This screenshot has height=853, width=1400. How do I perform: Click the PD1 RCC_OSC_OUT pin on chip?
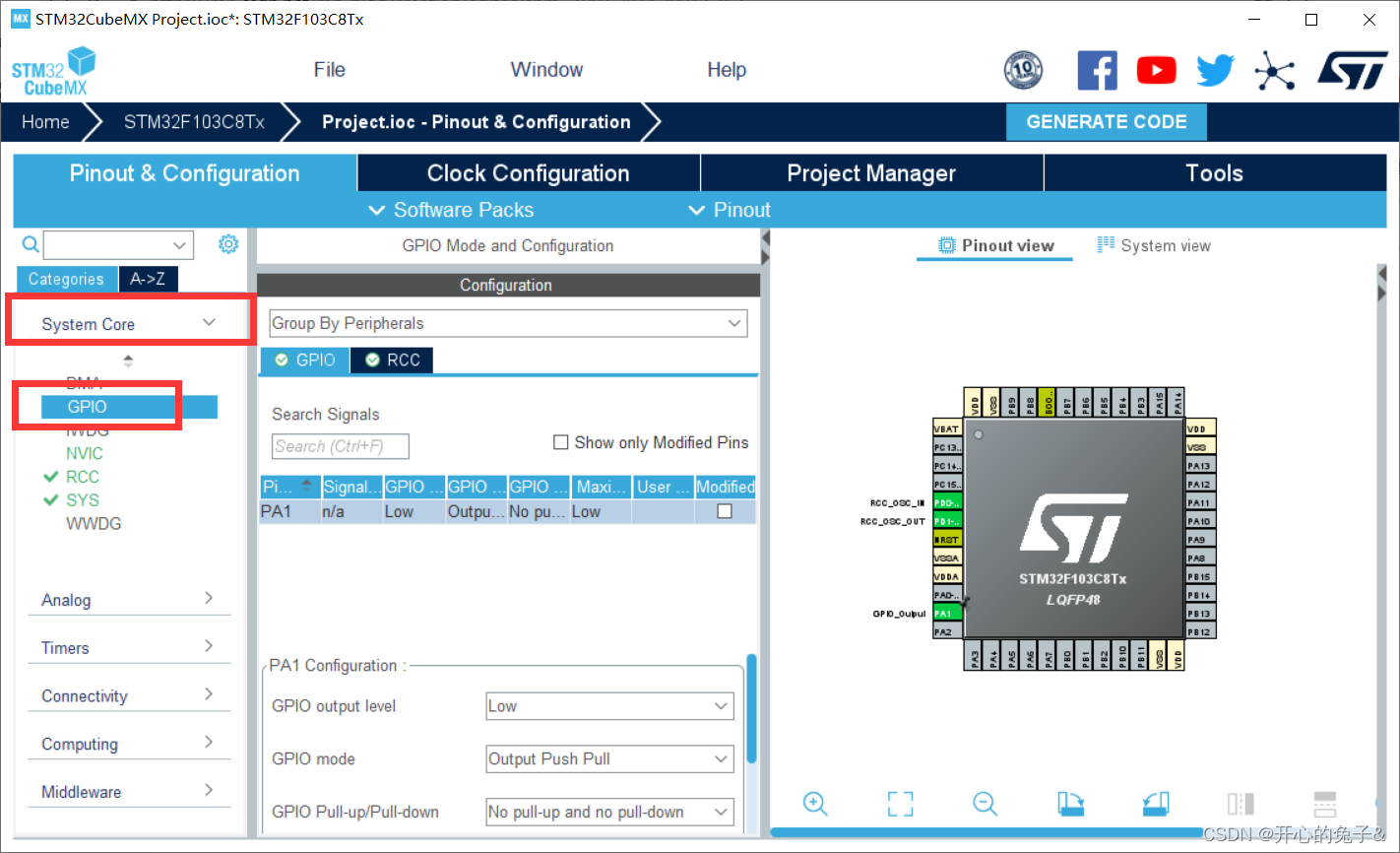pos(947,521)
